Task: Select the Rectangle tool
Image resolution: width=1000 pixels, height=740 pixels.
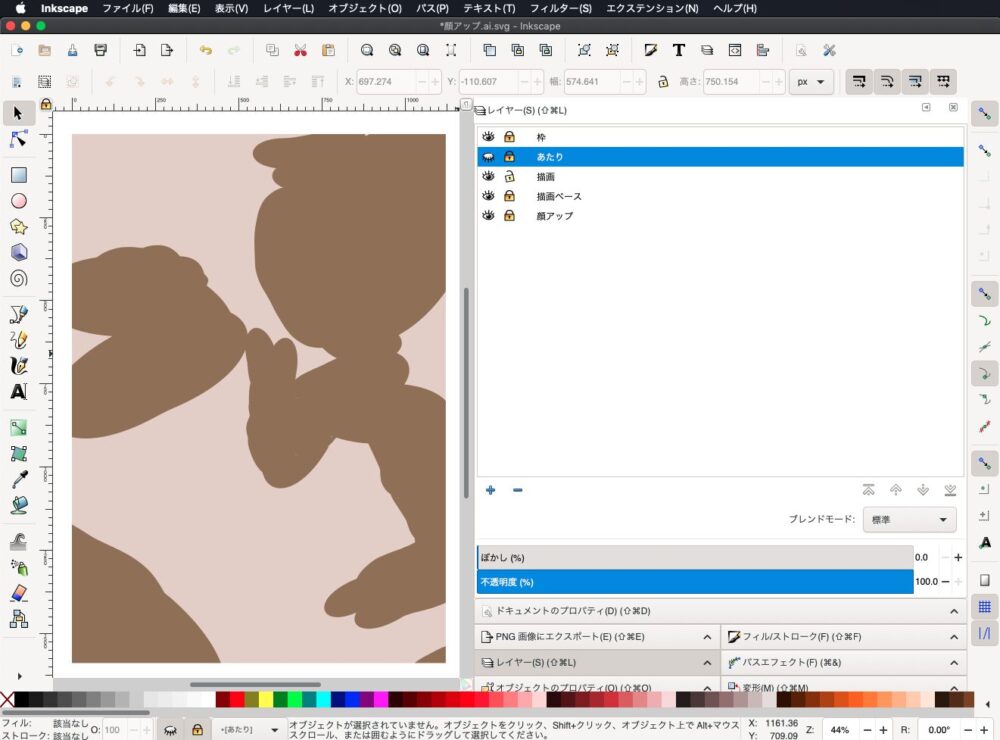Action: click(x=18, y=175)
